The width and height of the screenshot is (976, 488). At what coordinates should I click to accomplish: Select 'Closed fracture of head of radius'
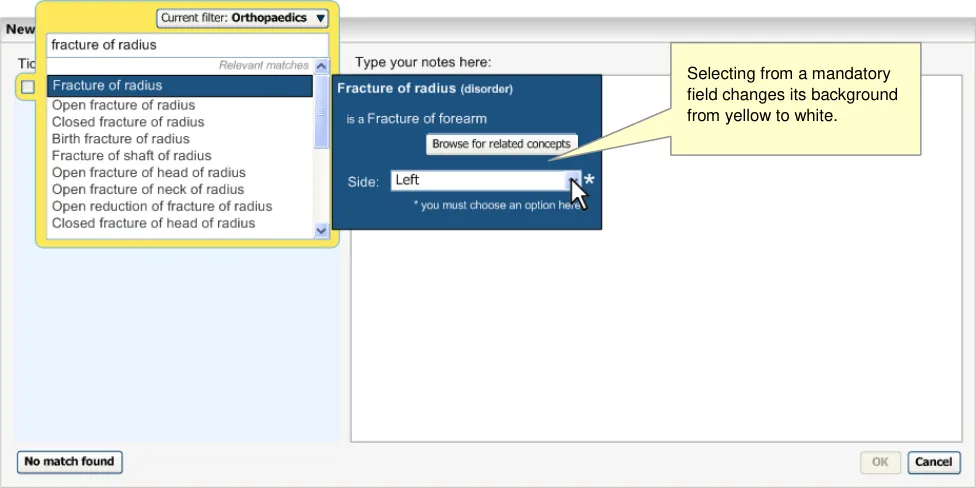pos(153,224)
